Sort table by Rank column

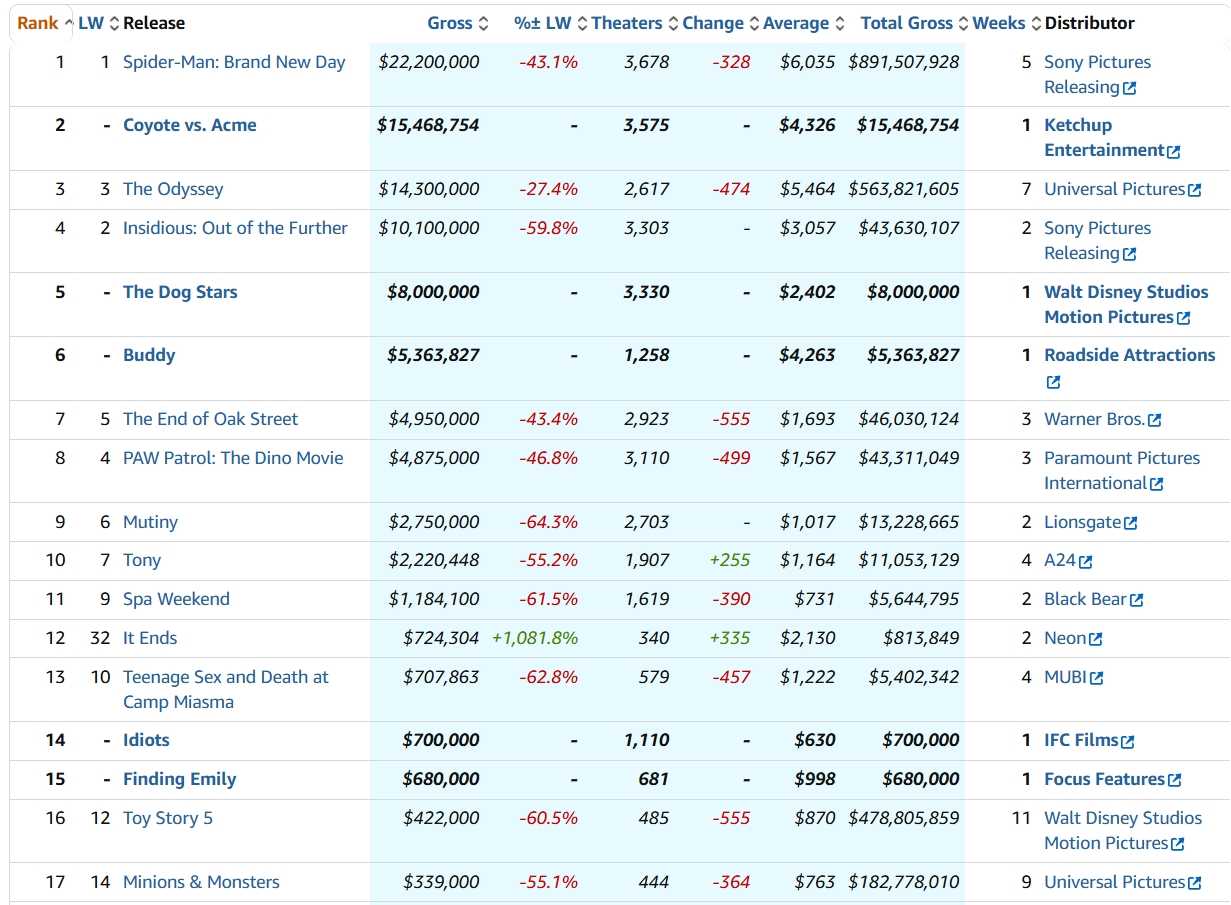coord(38,23)
